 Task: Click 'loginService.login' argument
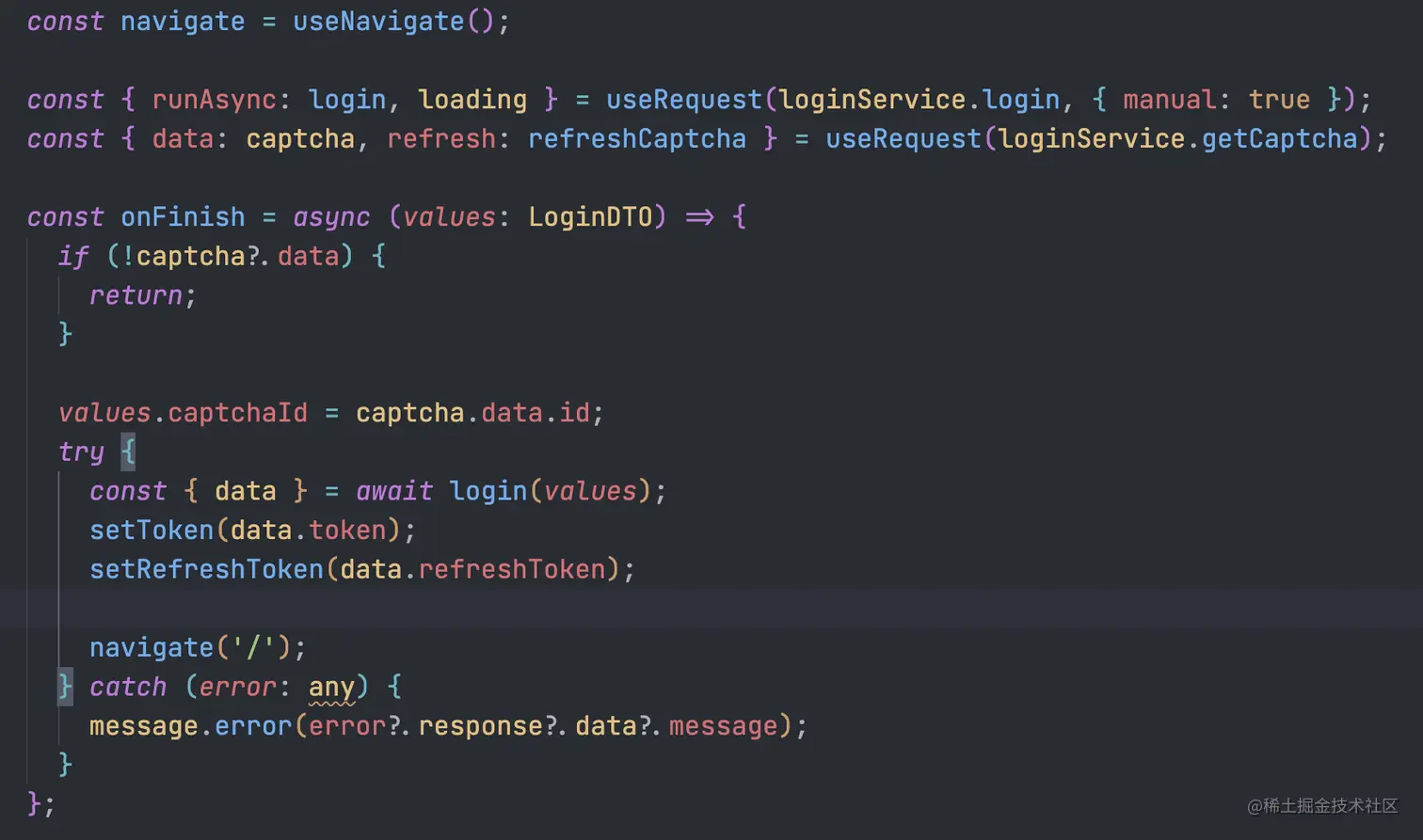pyautogui.click(x=919, y=100)
